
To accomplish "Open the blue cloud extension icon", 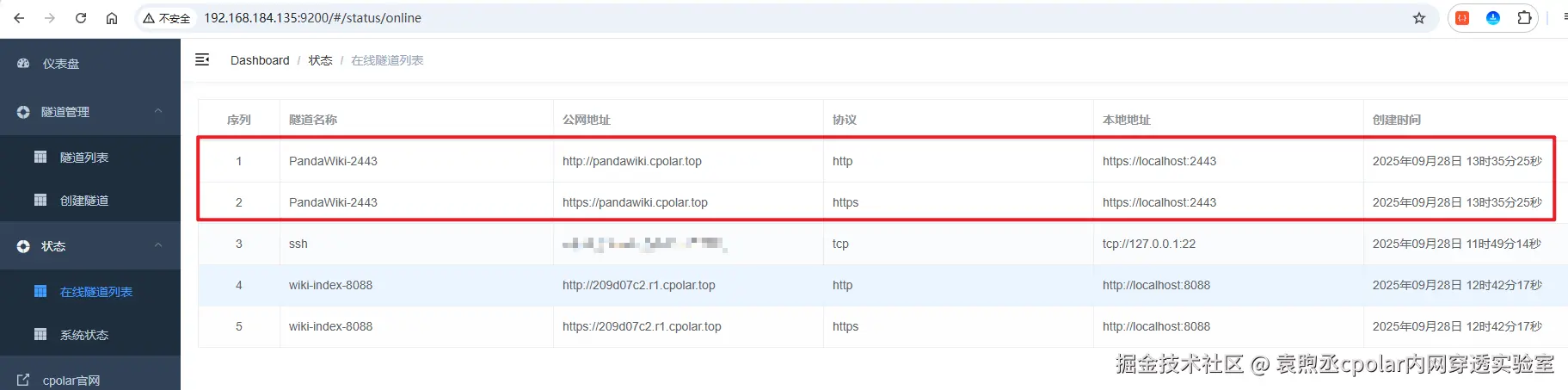I will (x=1493, y=18).
